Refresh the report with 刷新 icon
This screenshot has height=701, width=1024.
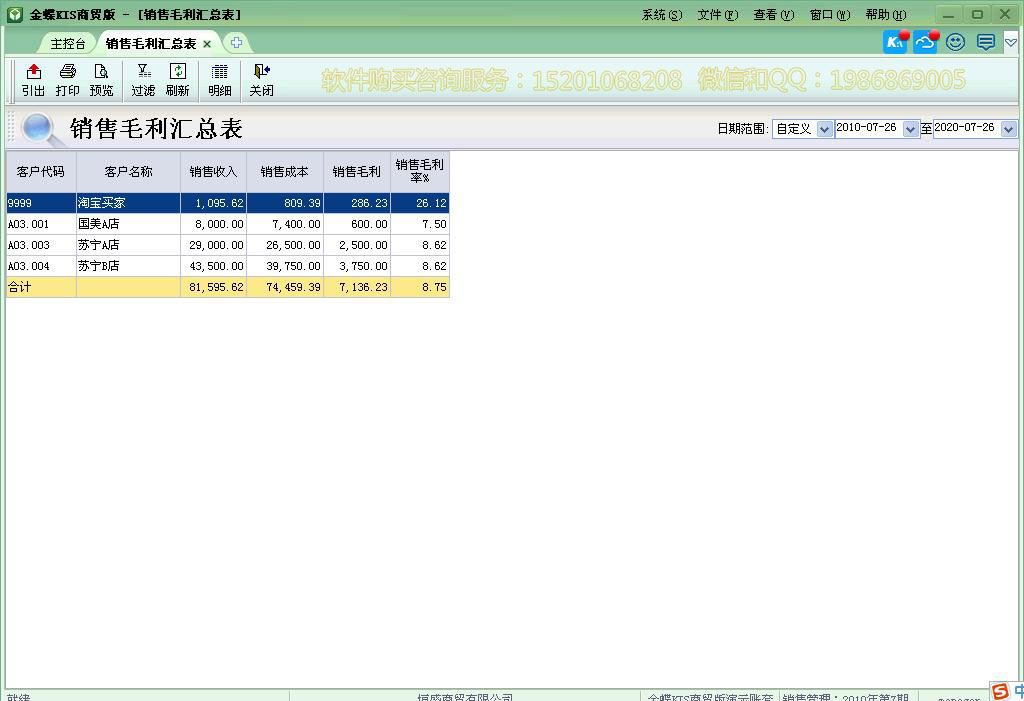pyautogui.click(x=178, y=80)
